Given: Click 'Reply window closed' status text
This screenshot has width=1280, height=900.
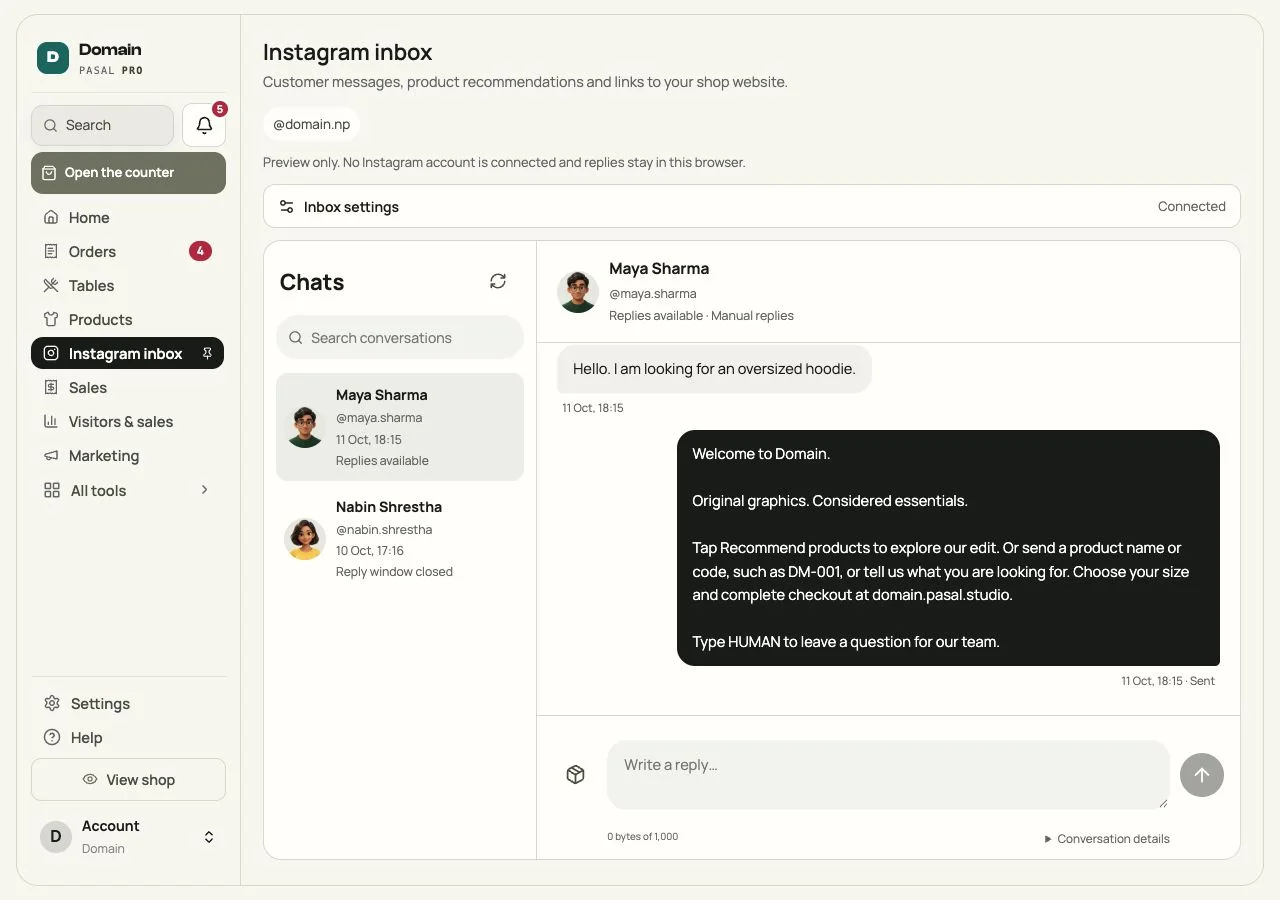Looking at the screenshot, I should click(394, 572).
